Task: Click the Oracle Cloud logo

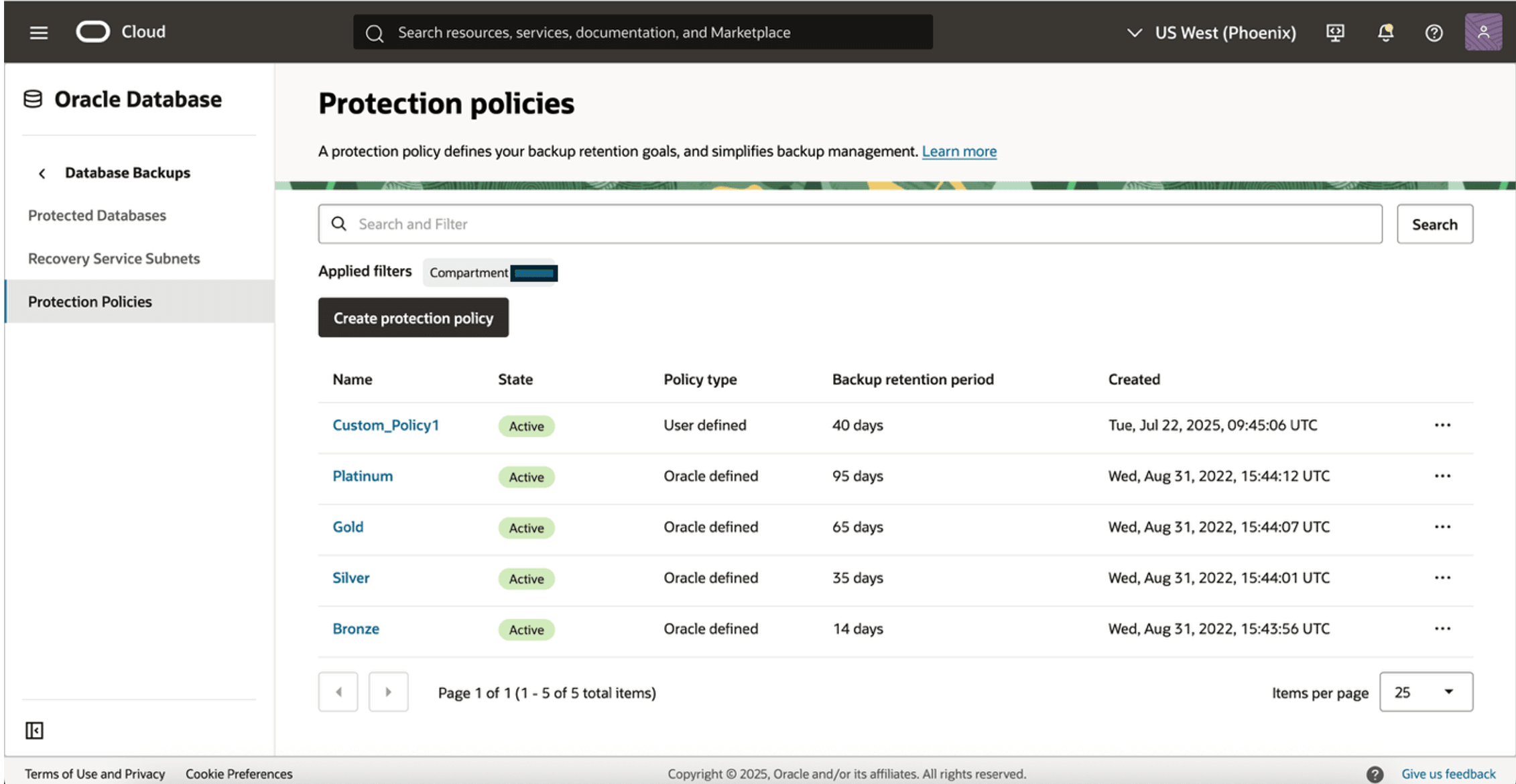Action: pos(93,31)
